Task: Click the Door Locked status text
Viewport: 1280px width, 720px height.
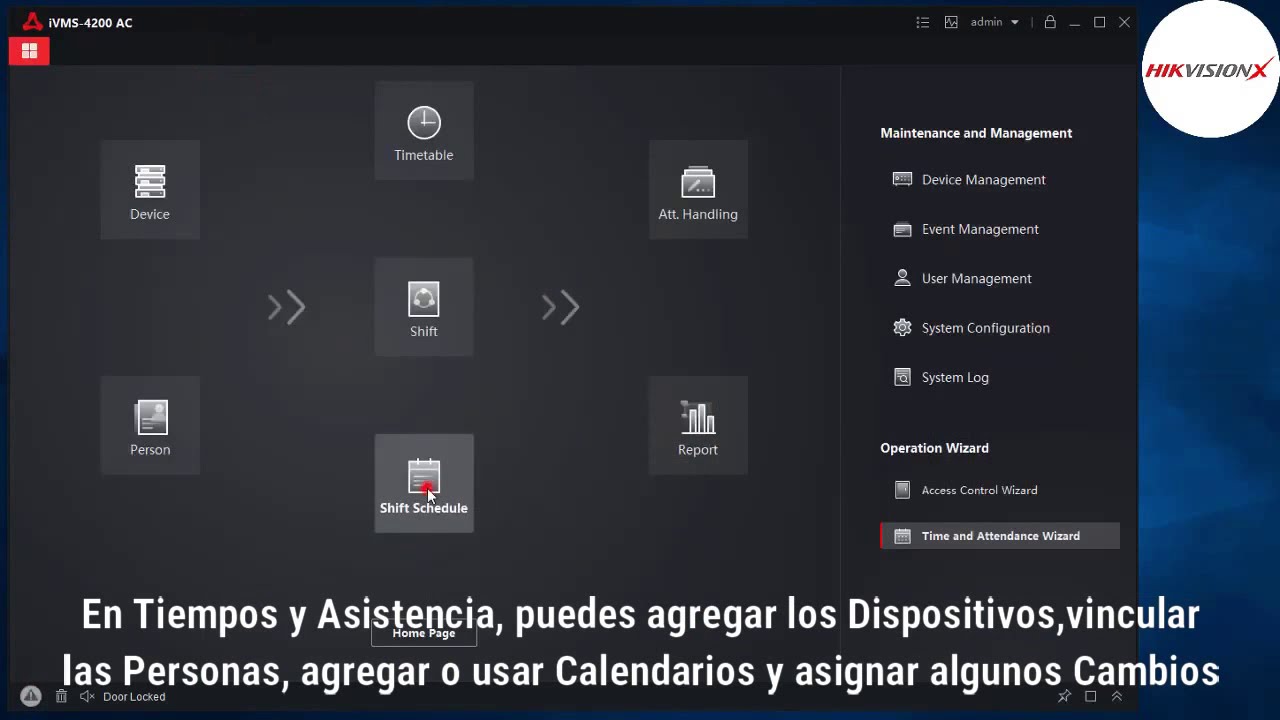Action: [x=134, y=697]
